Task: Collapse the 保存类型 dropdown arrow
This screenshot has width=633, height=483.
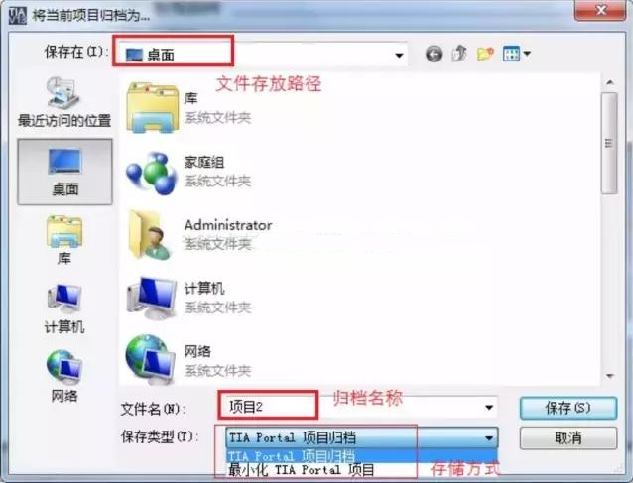Action: 489,438
